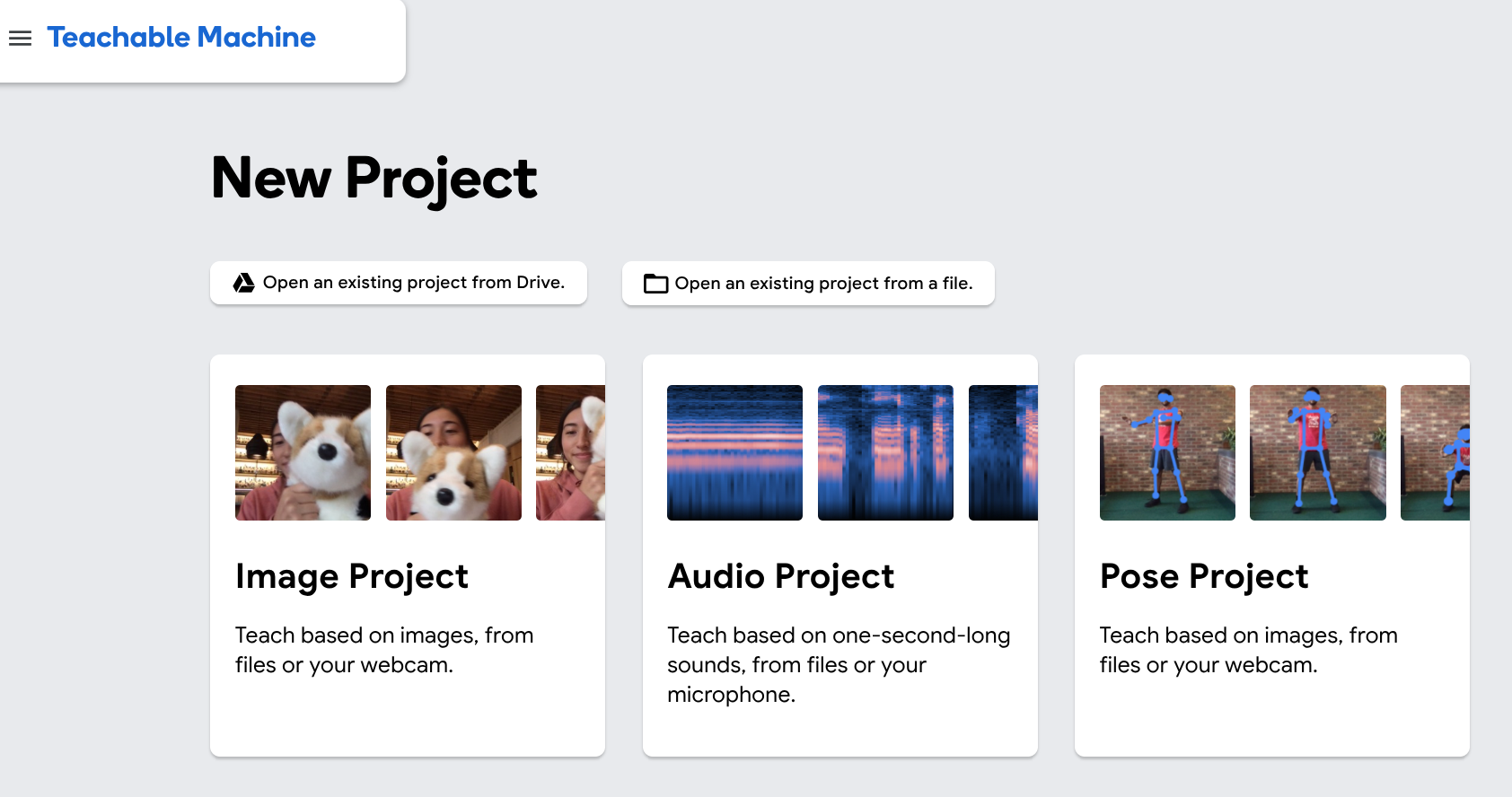Click the Teachable Machine logo
The width and height of the screenshot is (1512, 797).
(181, 38)
